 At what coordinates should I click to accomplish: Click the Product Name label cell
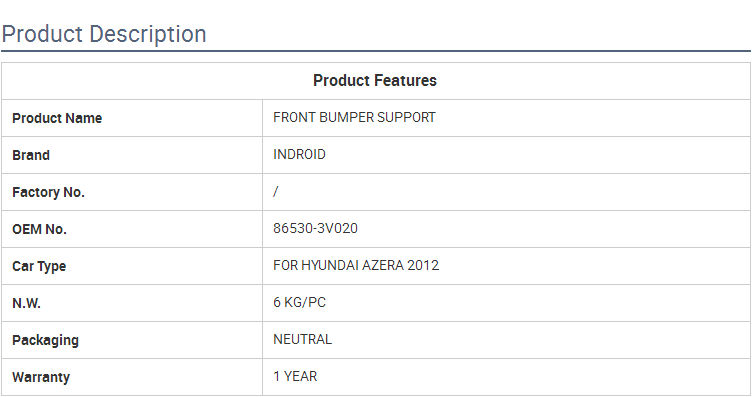tap(132, 118)
